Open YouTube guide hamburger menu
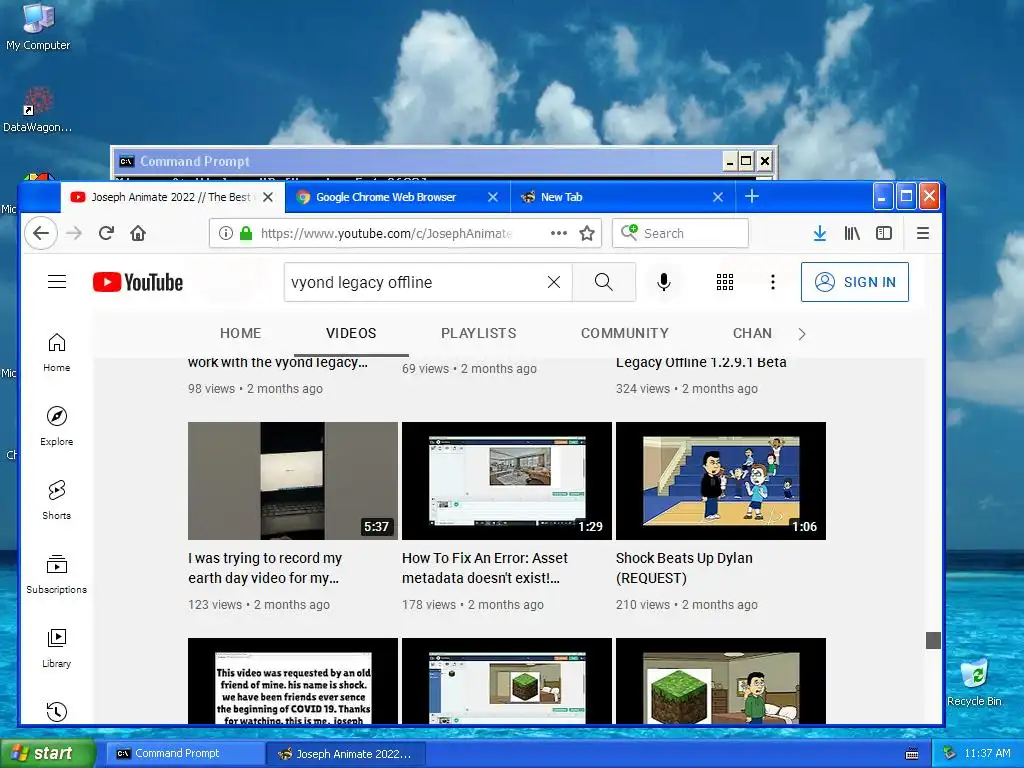 click(57, 281)
